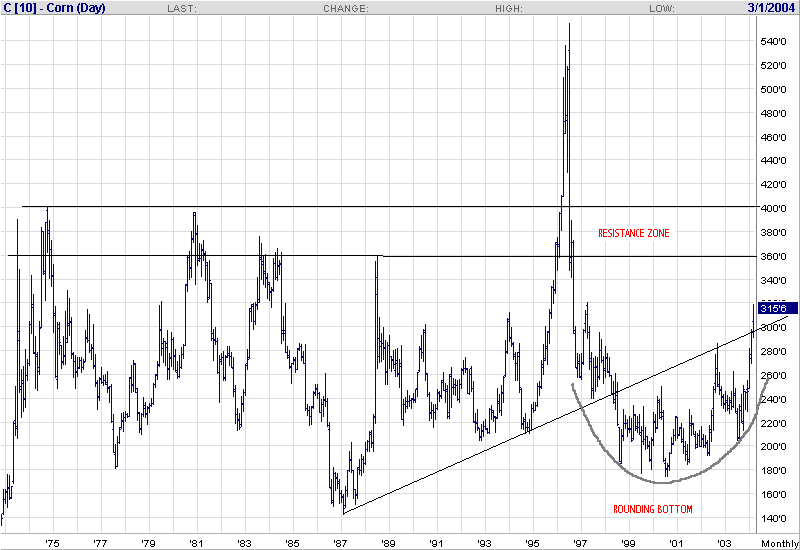Viewport: 800px width, 550px height.
Task: Click the 140'0 price axis label
Action: click(x=773, y=518)
